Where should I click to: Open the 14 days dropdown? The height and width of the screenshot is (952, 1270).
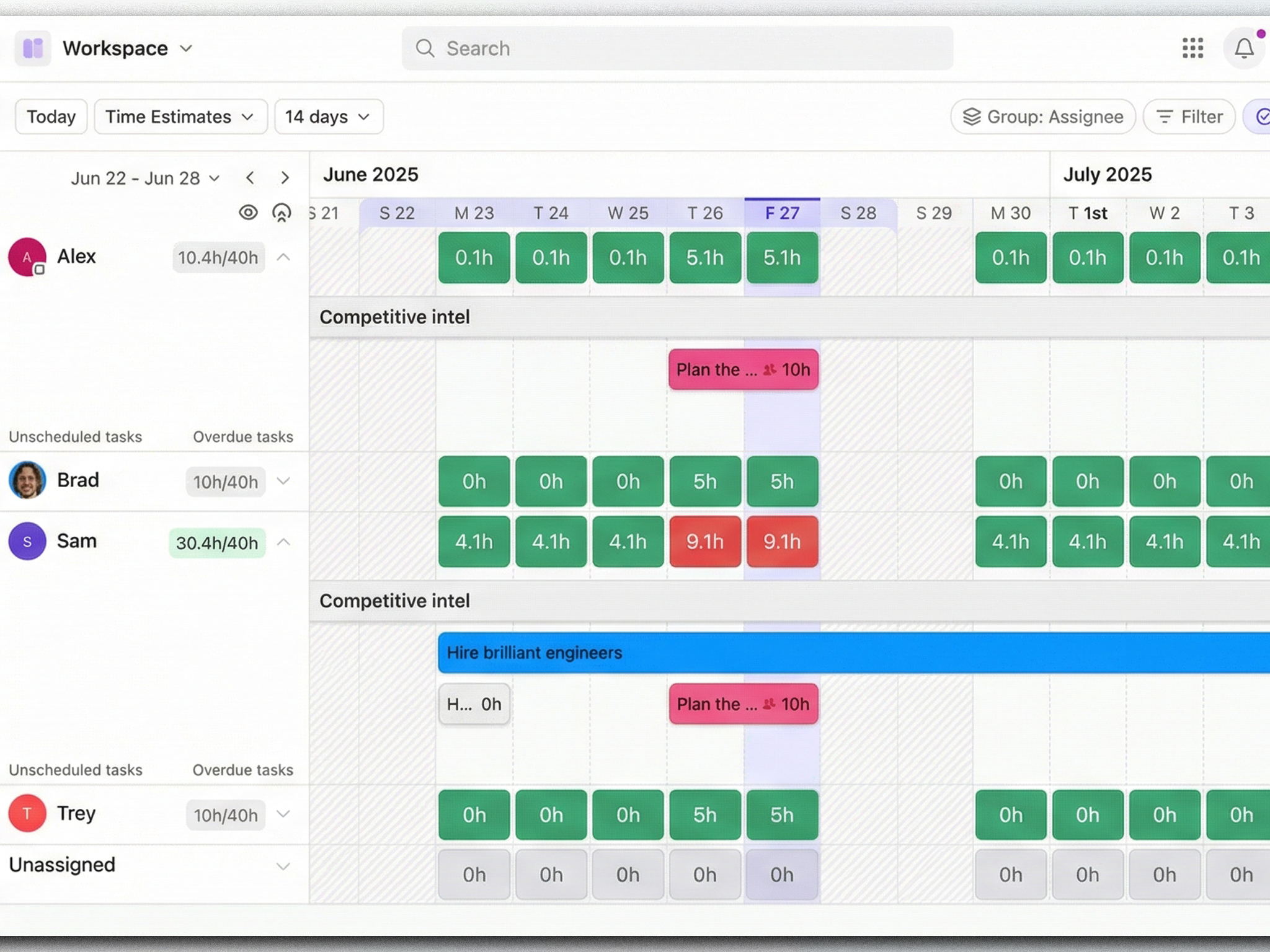(x=328, y=117)
